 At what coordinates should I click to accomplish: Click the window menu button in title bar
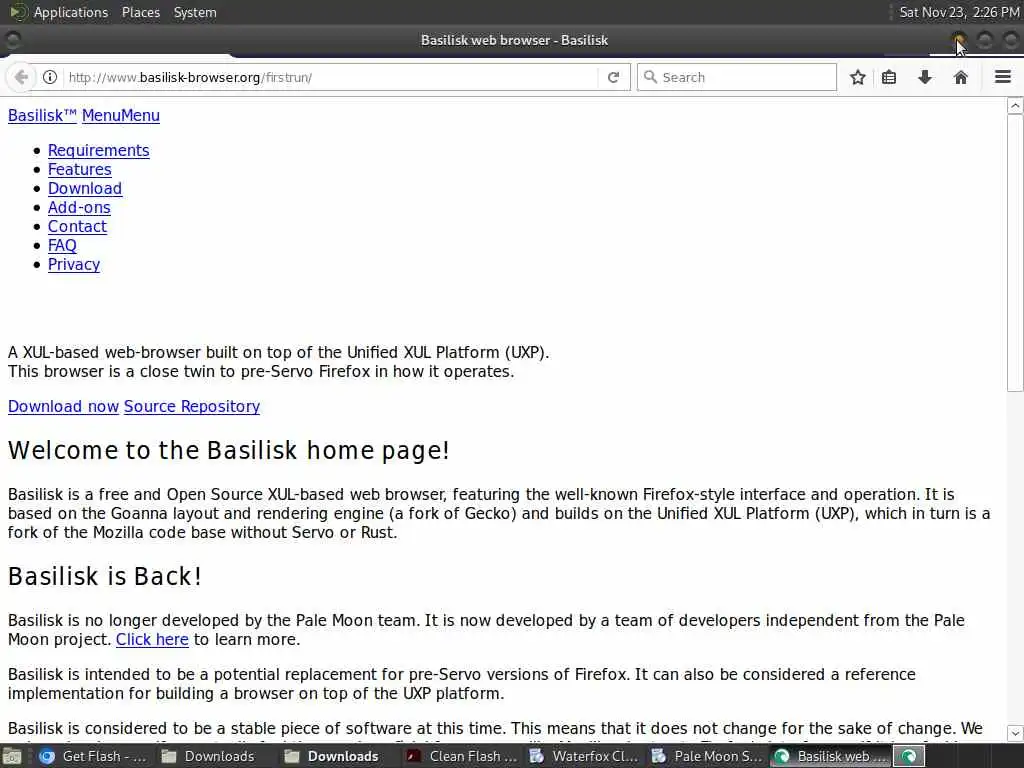coord(12,40)
